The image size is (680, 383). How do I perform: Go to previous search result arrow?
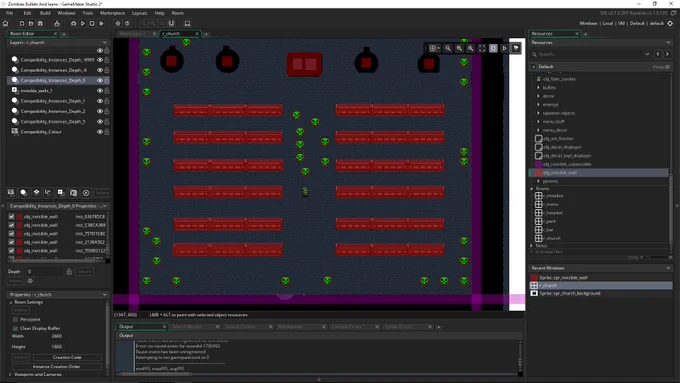pos(658,54)
